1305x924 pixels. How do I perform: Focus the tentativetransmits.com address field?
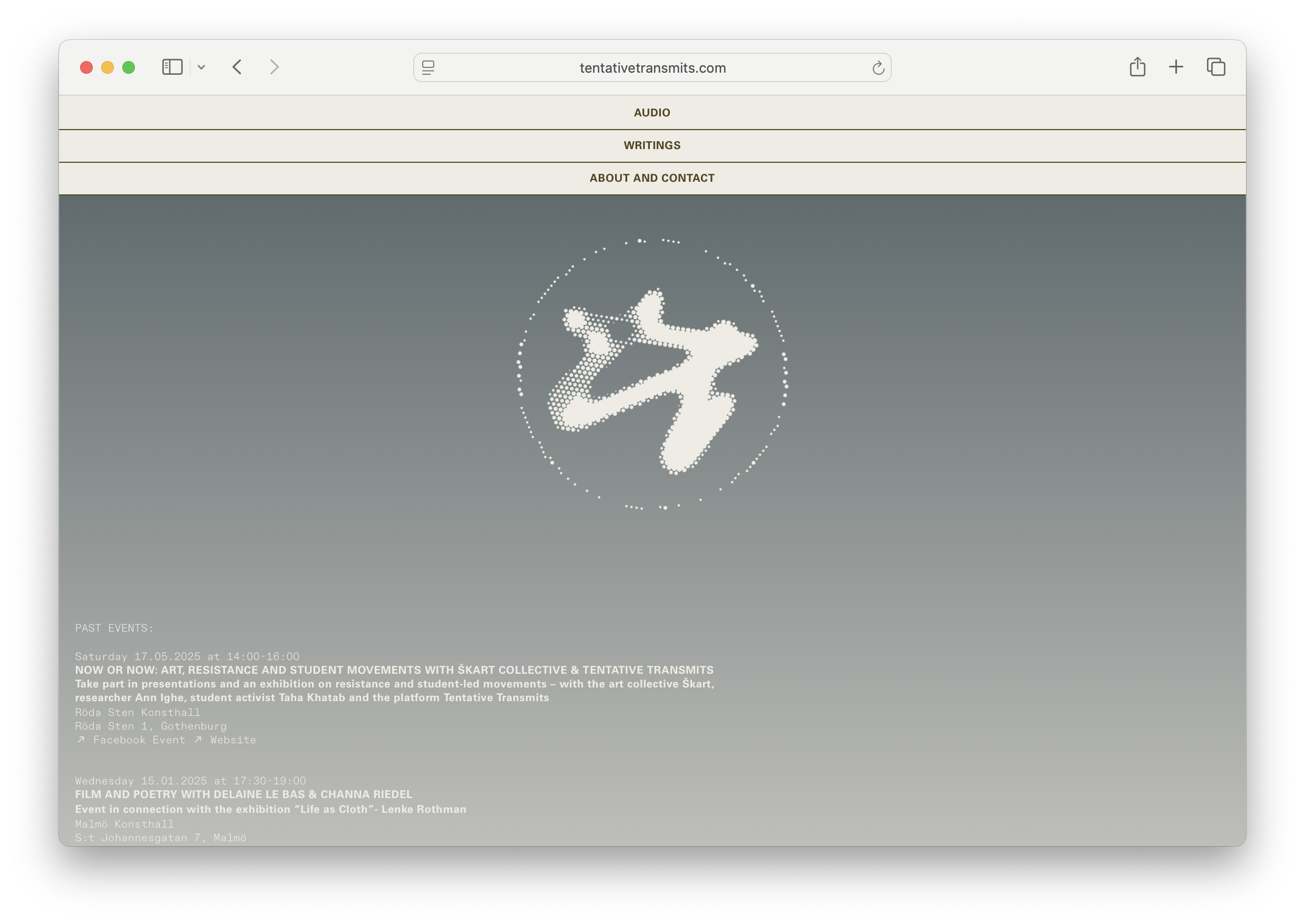(x=652, y=68)
